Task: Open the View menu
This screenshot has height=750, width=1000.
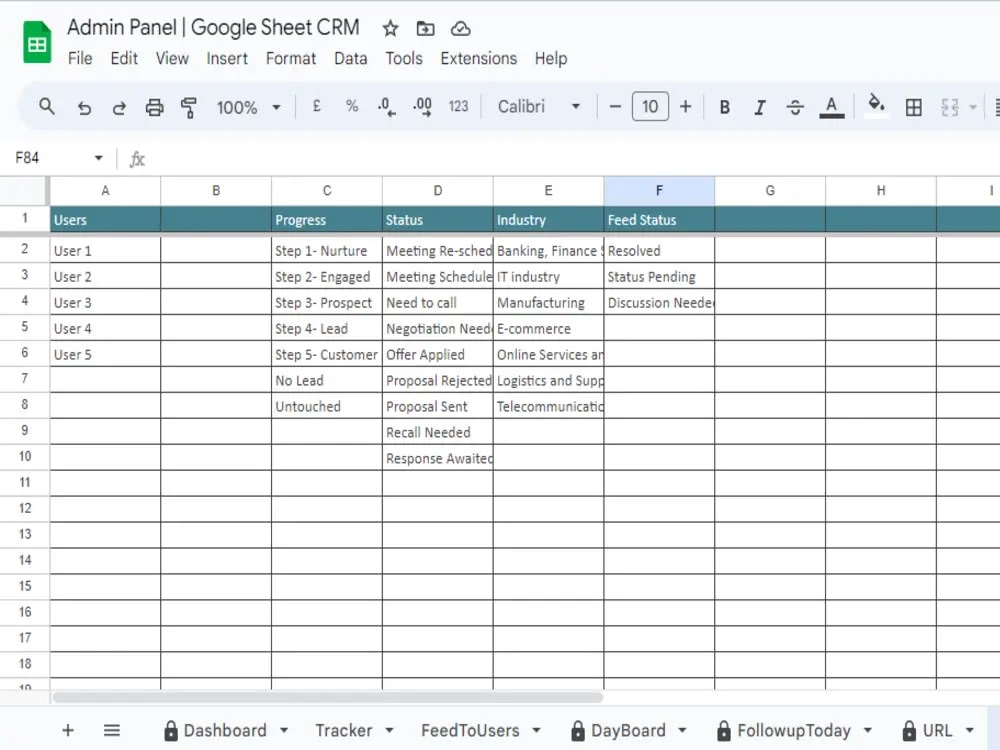Action: [172, 59]
